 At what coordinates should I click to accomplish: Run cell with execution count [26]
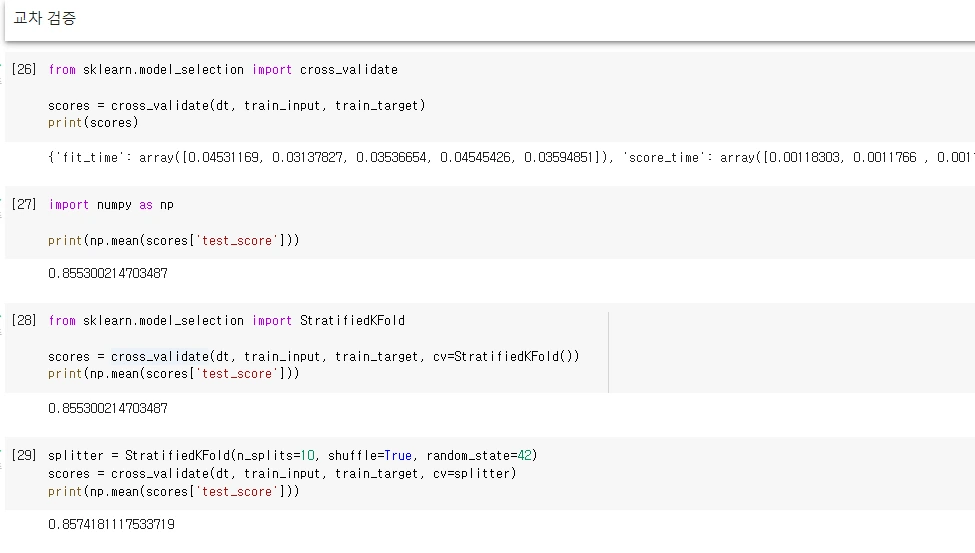[x=24, y=69]
